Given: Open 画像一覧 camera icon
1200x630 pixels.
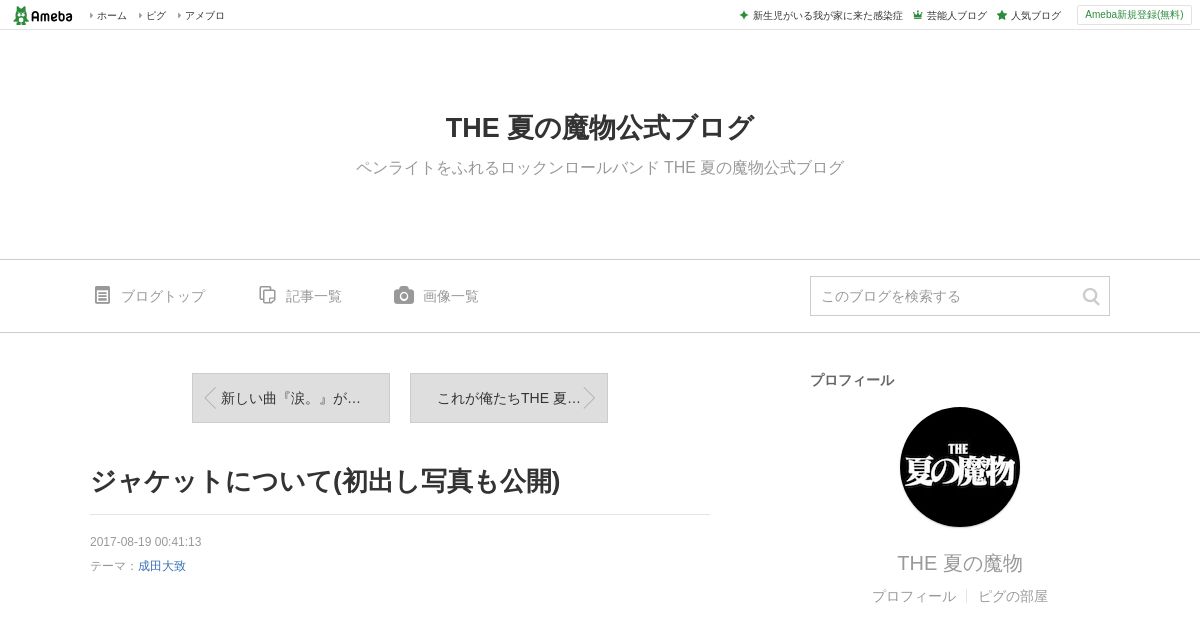Looking at the screenshot, I should coord(404,295).
